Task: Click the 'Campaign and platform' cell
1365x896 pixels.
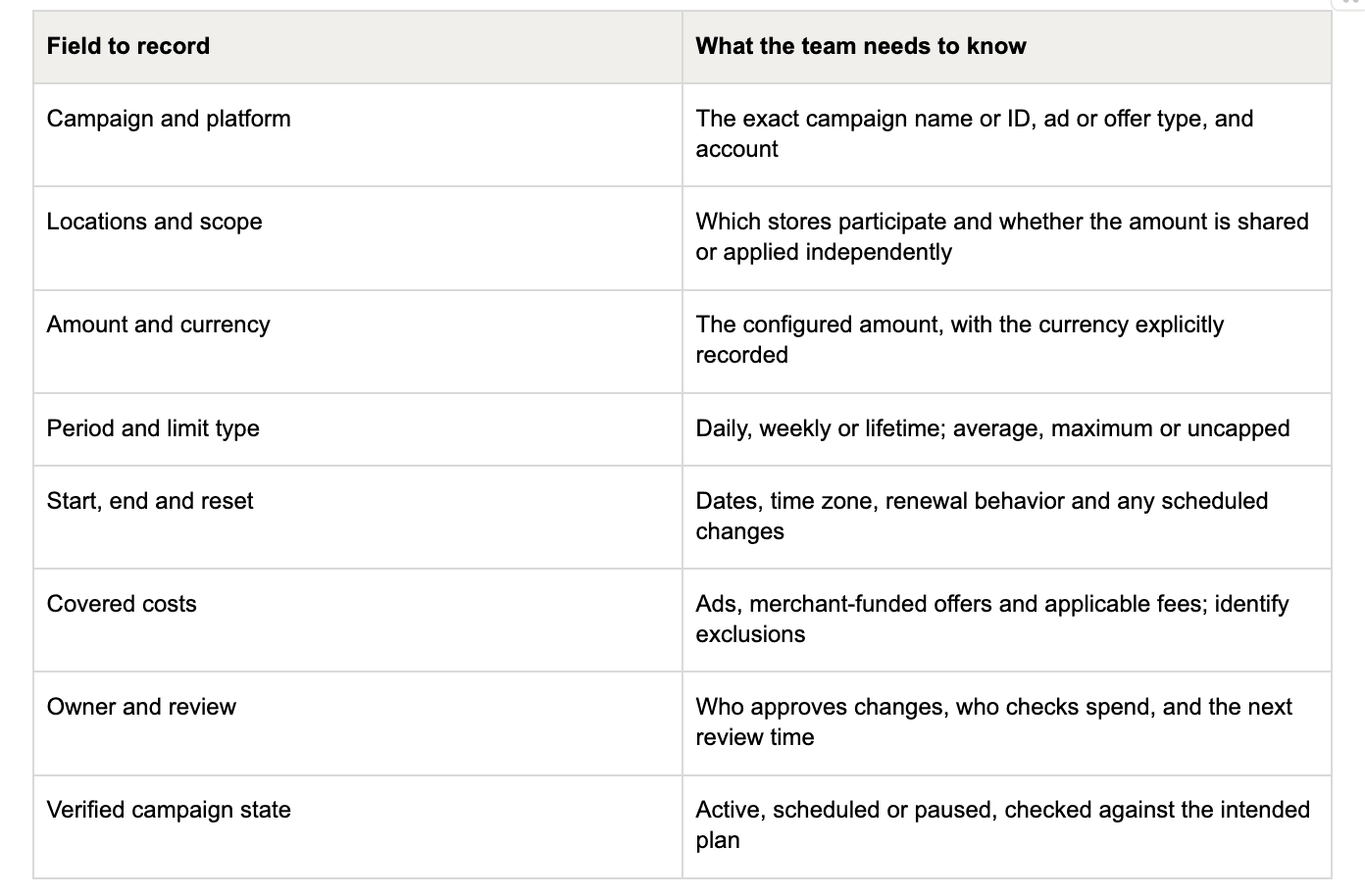Action: tap(358, 135)
